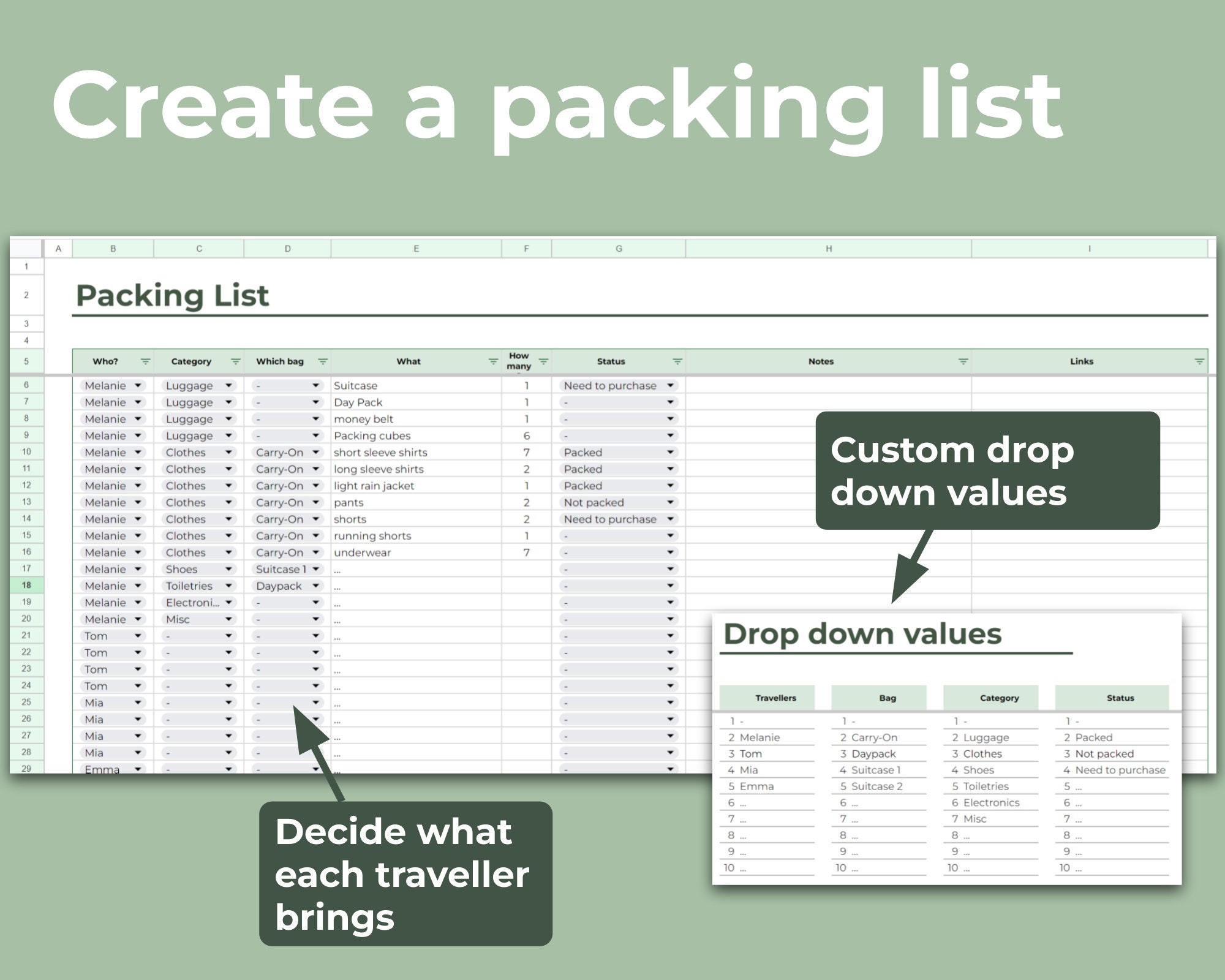
Task: Filter the Which bag column
Action: pos(323,361)
